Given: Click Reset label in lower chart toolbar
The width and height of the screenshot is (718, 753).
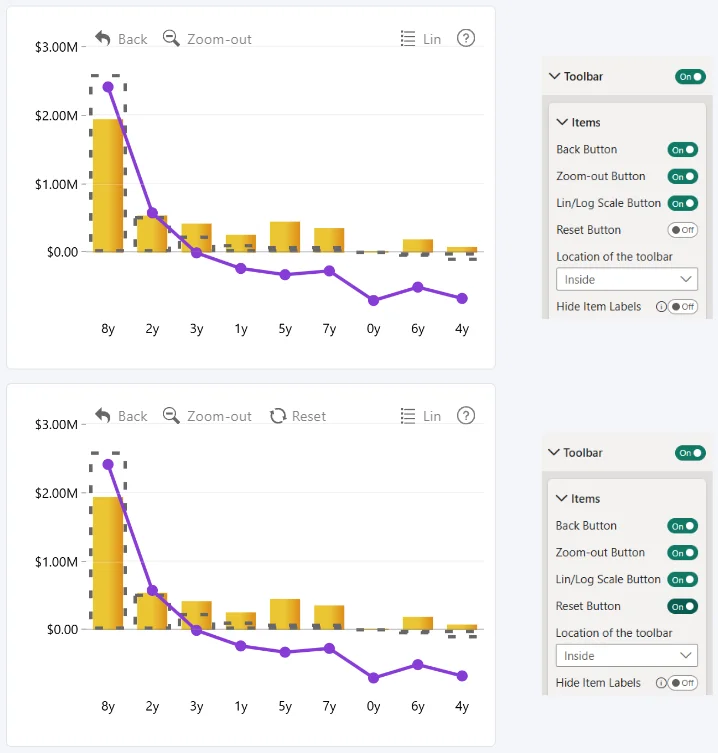Looking at the screenshot, I should (309, 416).
